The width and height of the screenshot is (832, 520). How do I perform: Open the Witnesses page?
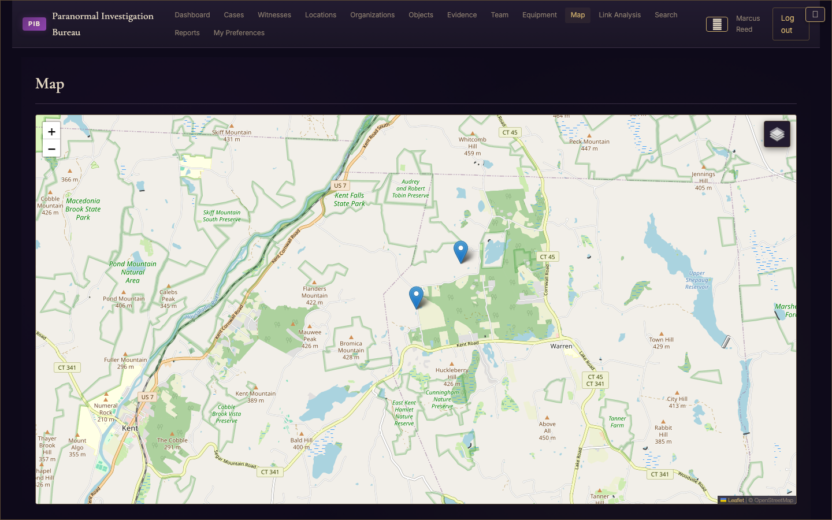(274, 15)
